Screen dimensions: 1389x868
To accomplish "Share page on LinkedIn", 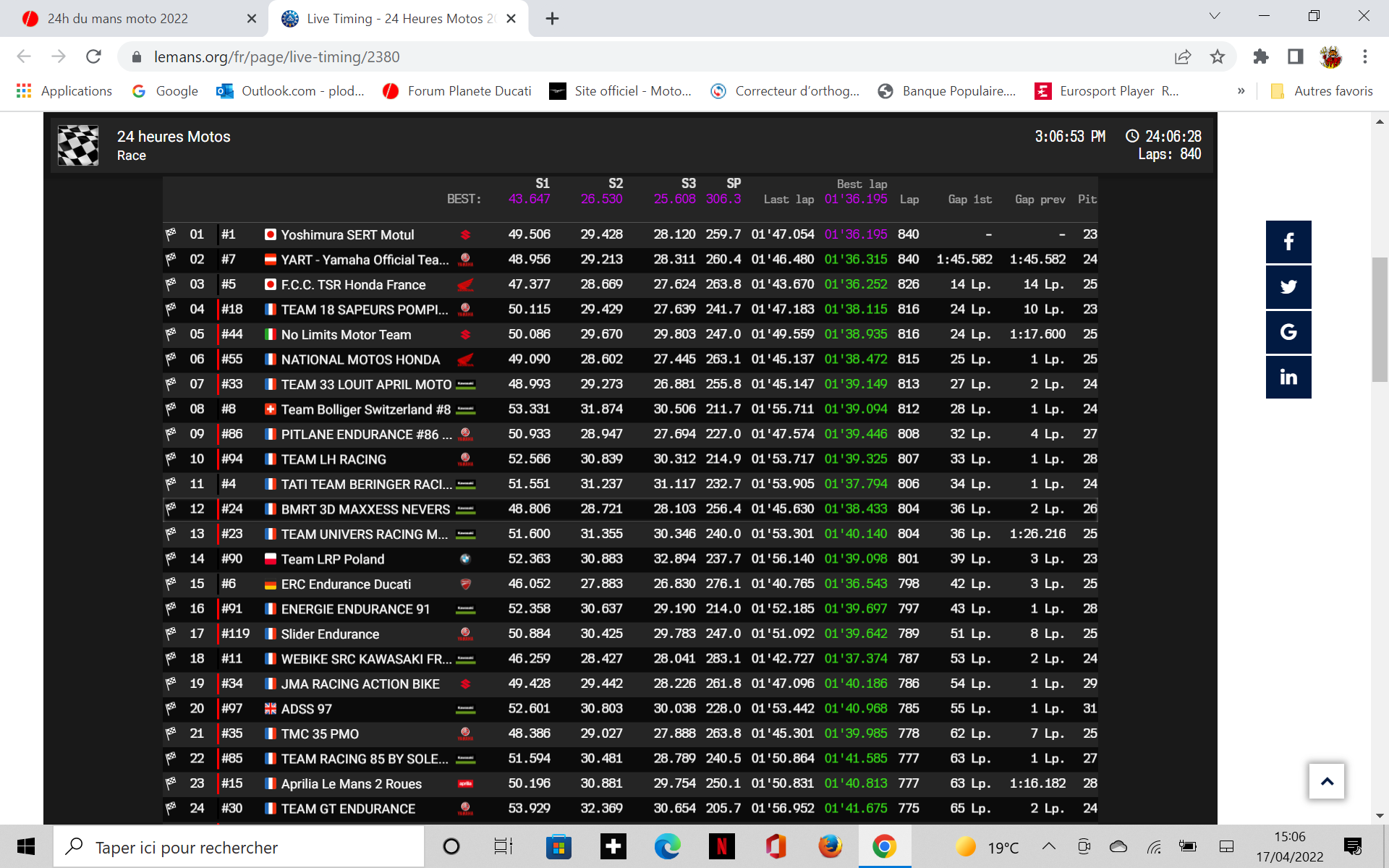I will click(1288, 377).
